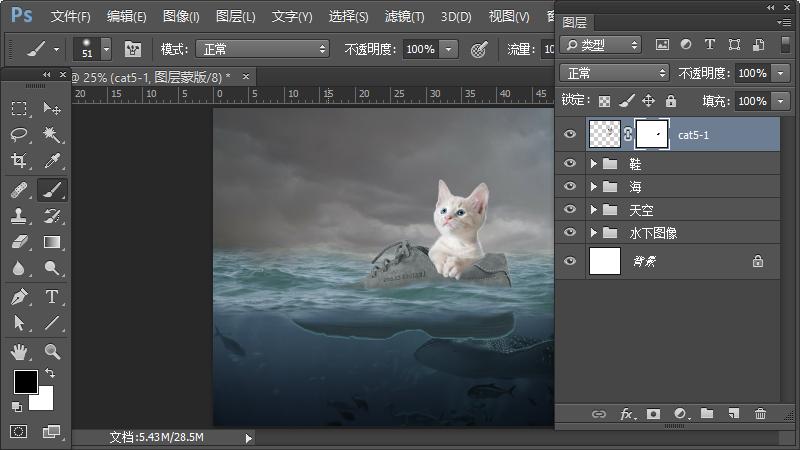Lock all for the layer
This screenshot has width=800, height=450.
(x=671, y=101)
